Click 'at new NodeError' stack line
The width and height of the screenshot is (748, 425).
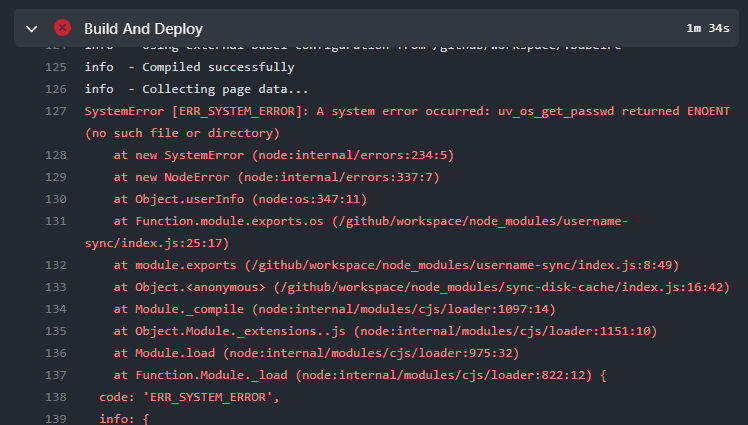click(x=277, y=177)
